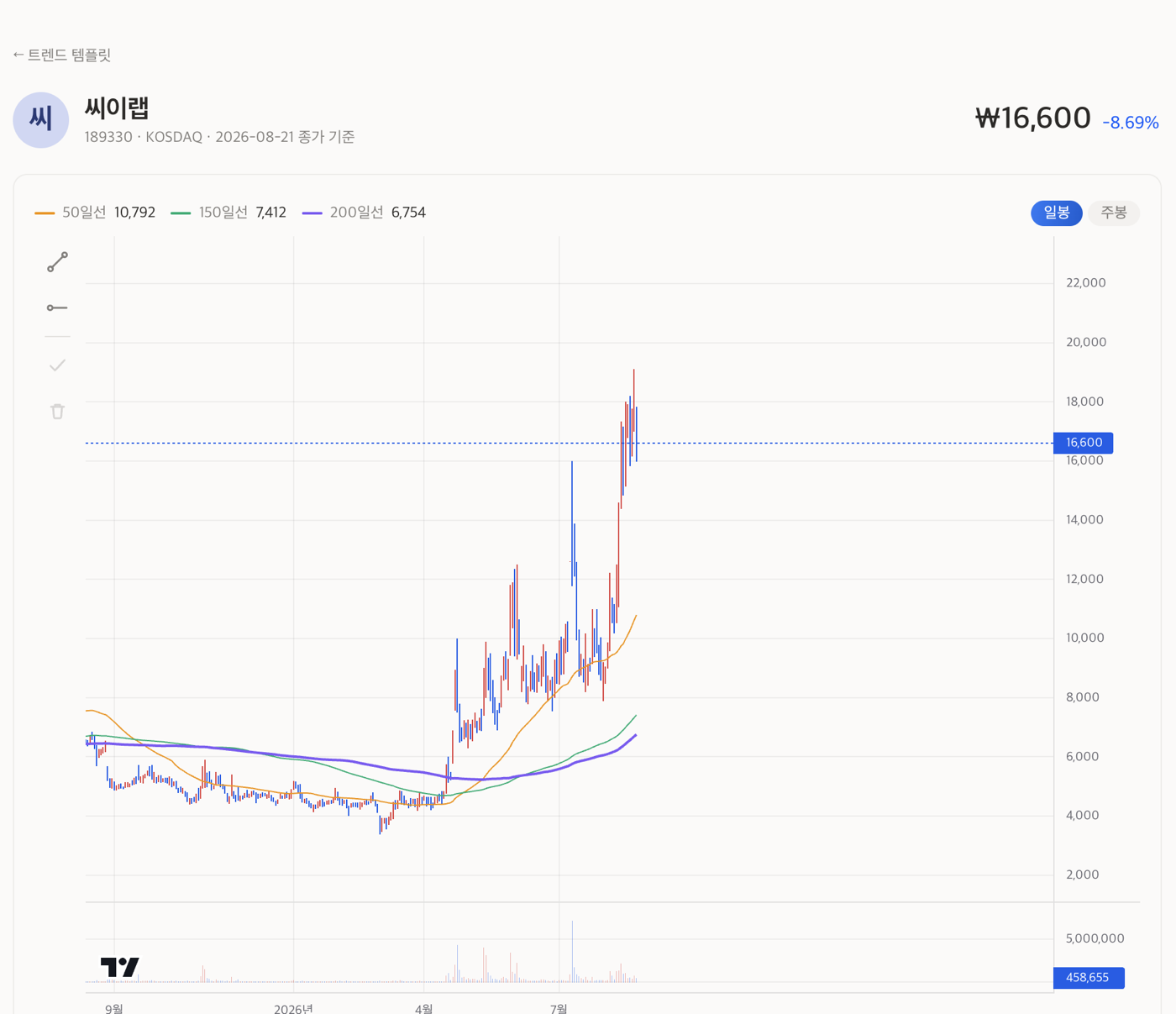The width and height of the screenshot is (1176, 1014).
Task: Click the 10,792 moving average value
Action: coord(134,213)
